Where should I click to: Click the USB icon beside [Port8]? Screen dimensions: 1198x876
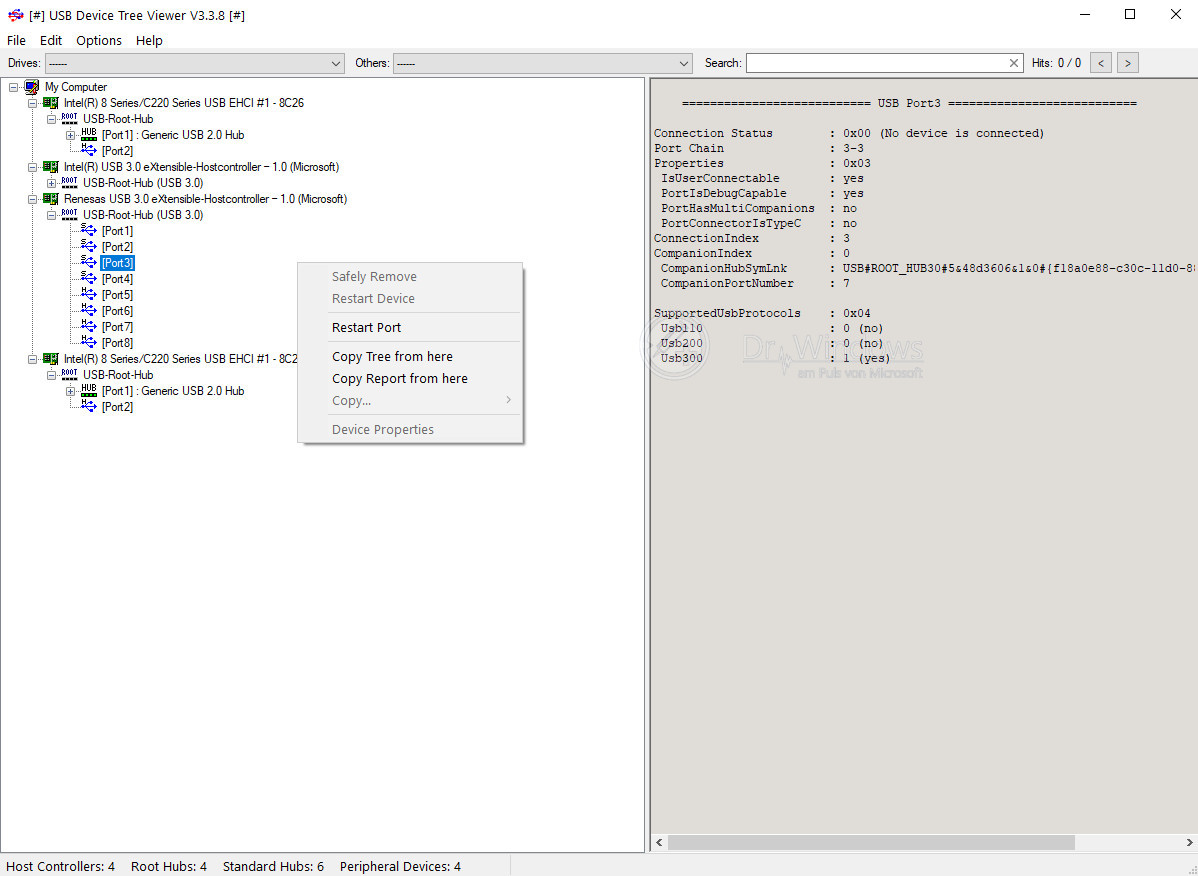tap(89, 342)
